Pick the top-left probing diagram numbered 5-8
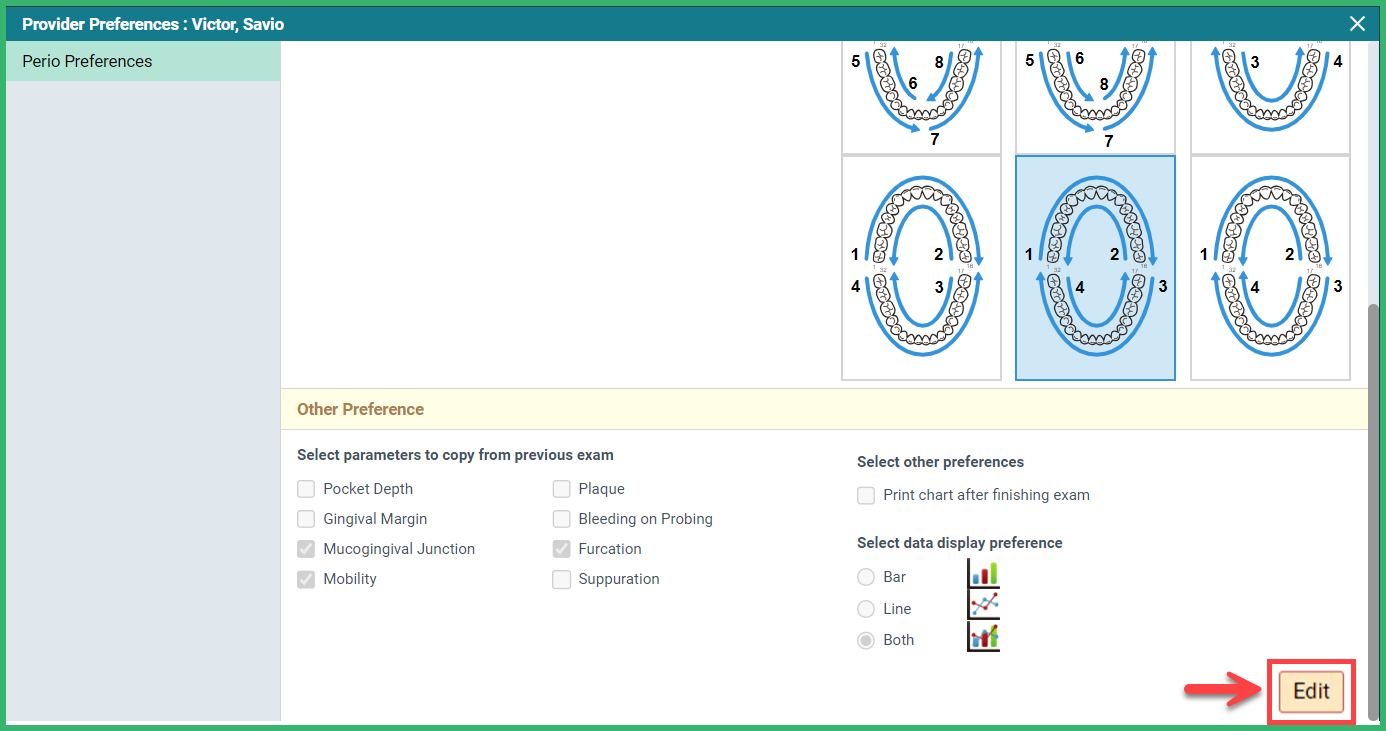This screenshot has height=731, width=1386. tap(921, 97)
